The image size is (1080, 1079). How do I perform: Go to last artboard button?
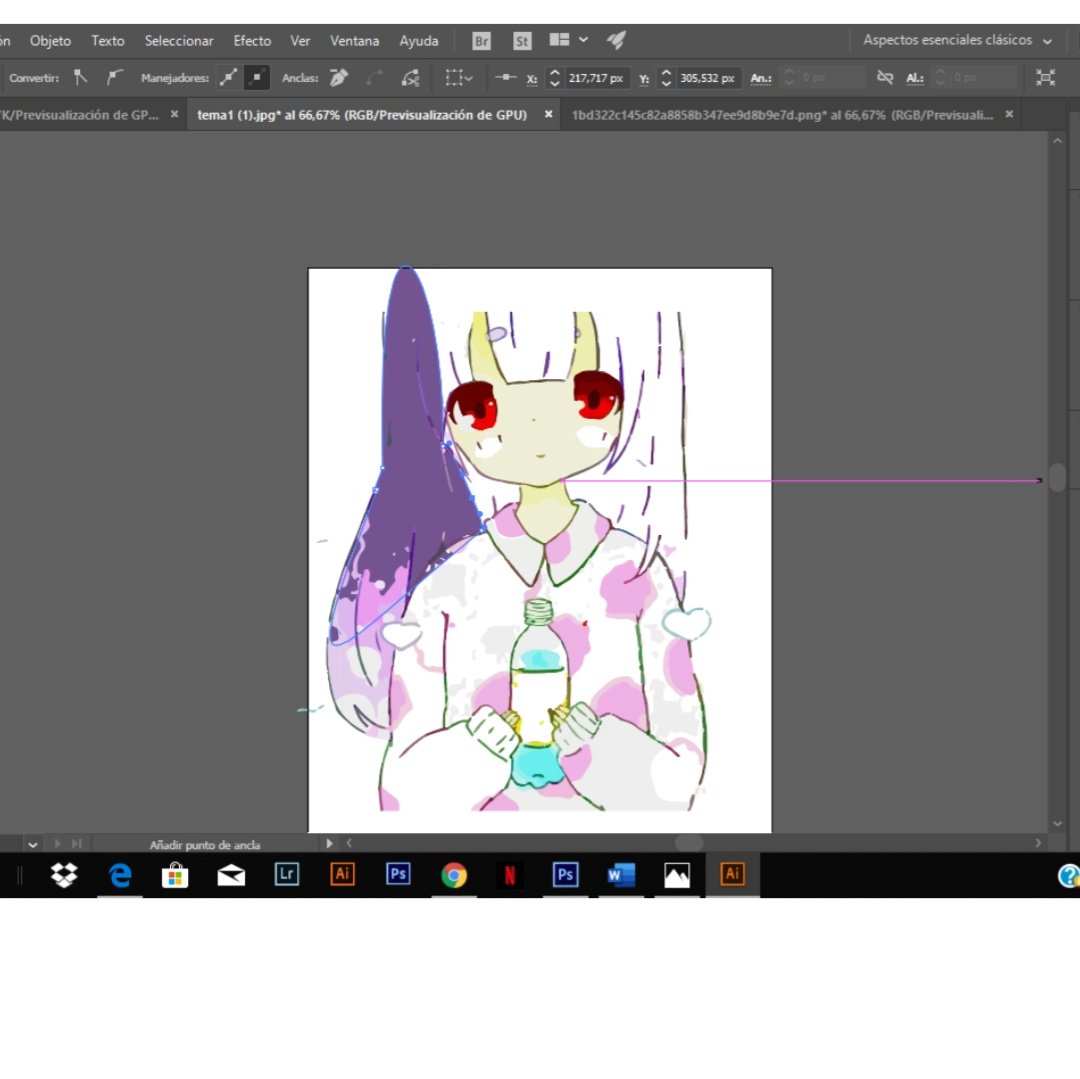tap(76, 844)
